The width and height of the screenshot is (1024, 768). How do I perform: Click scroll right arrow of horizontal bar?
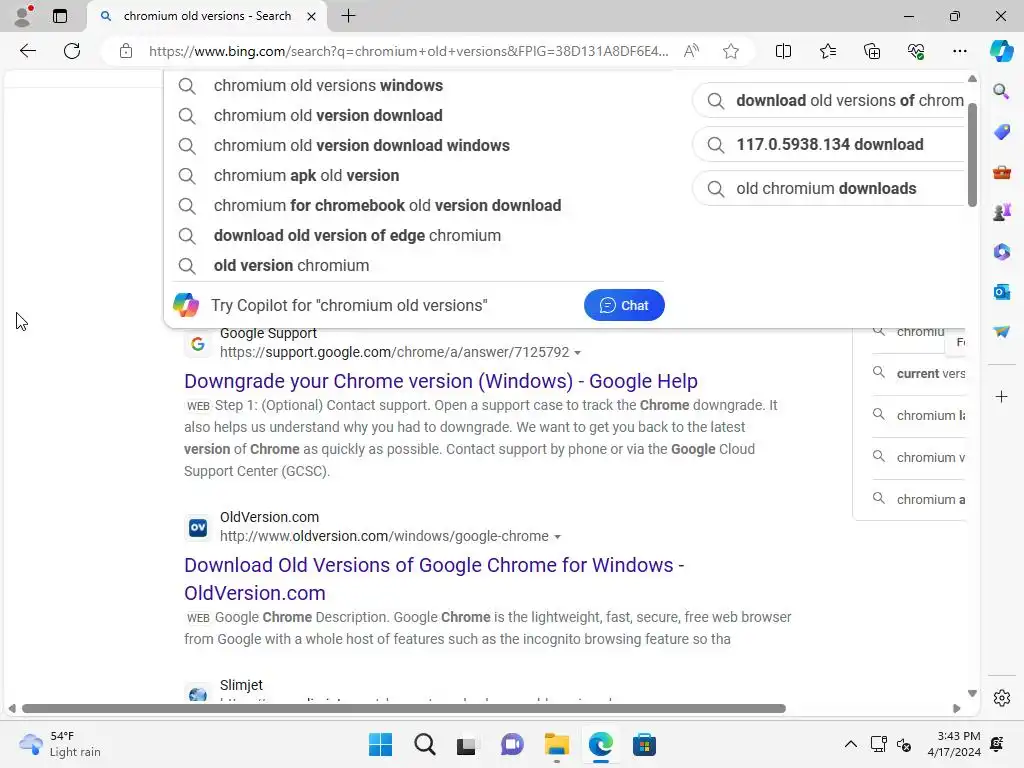(x=957, y=709)
